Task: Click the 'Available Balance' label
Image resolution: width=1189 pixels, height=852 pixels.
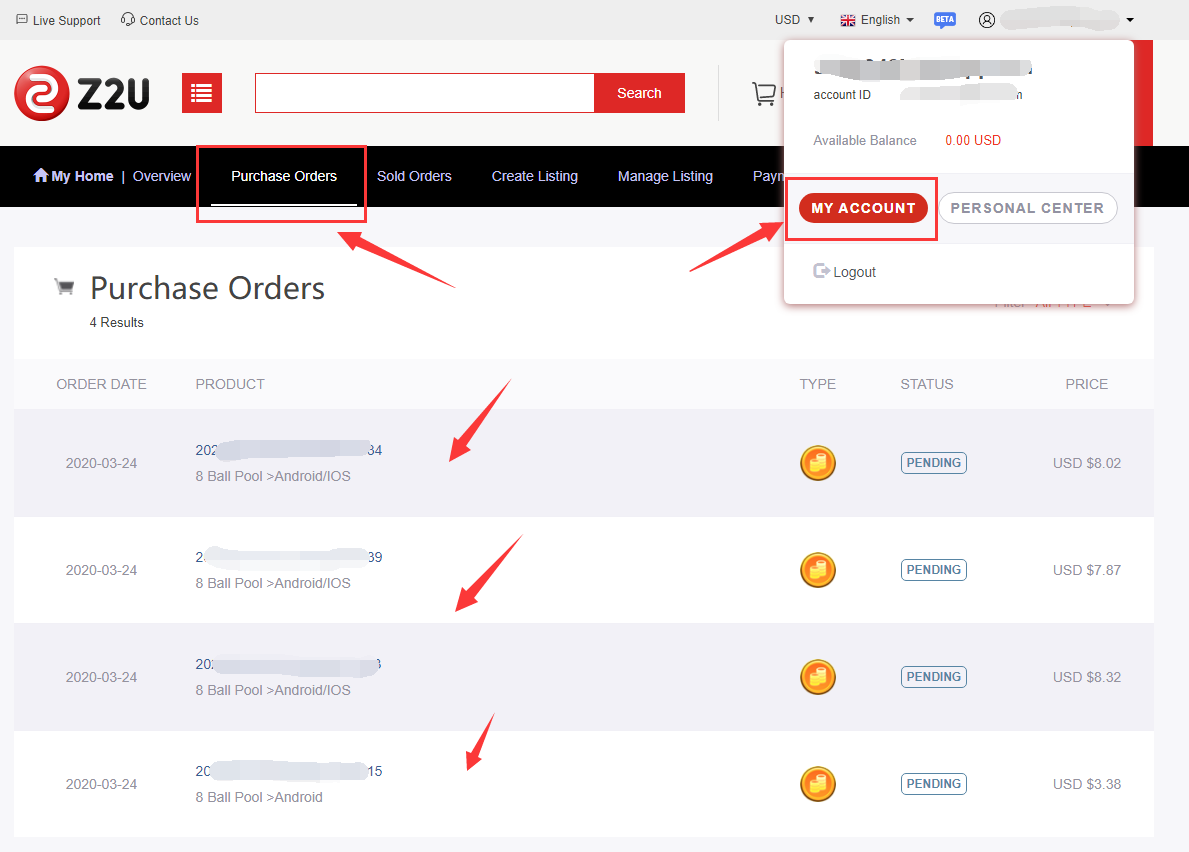Action: tap(864, 140)
